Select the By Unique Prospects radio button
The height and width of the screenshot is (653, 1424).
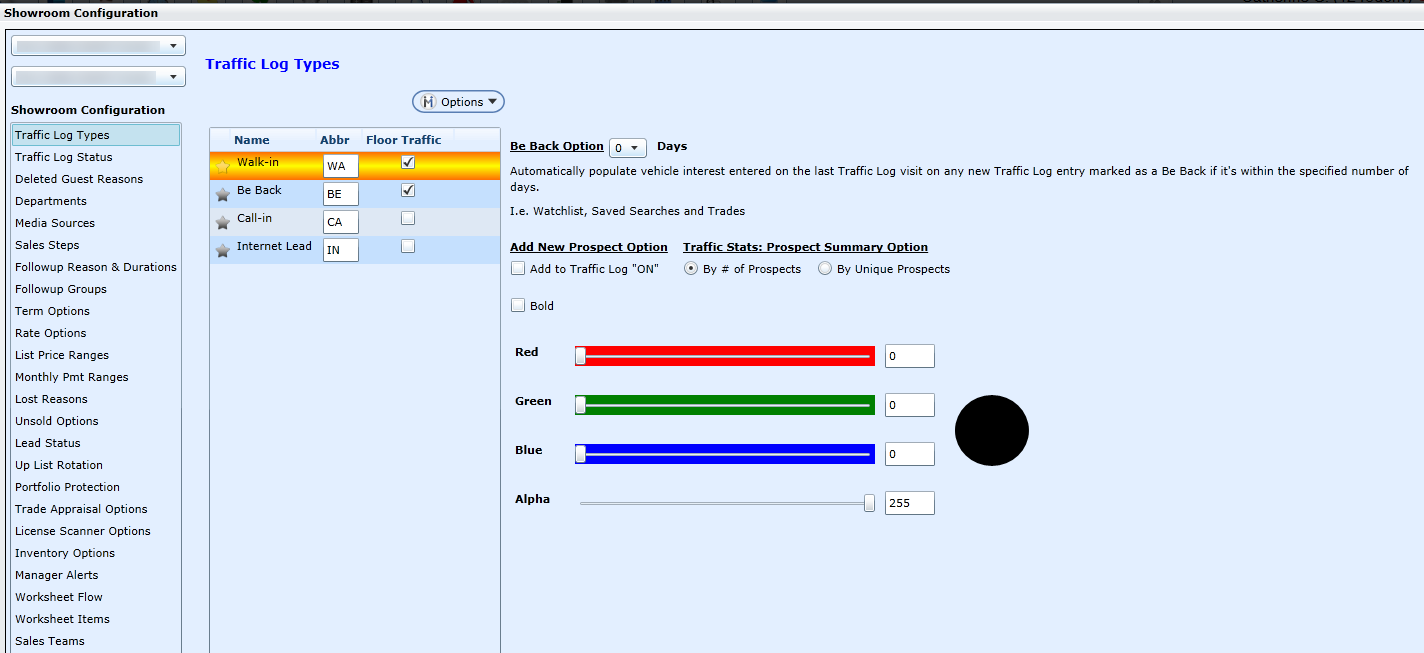pyautogui.click(x=825, y=268)
